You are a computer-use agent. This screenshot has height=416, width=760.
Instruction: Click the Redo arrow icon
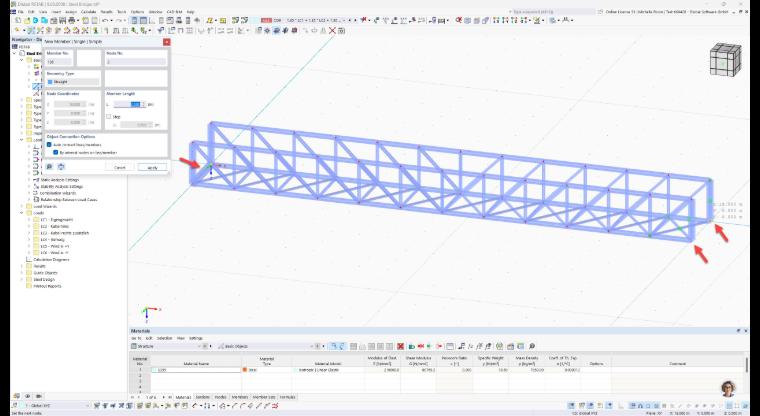point(119,20)
